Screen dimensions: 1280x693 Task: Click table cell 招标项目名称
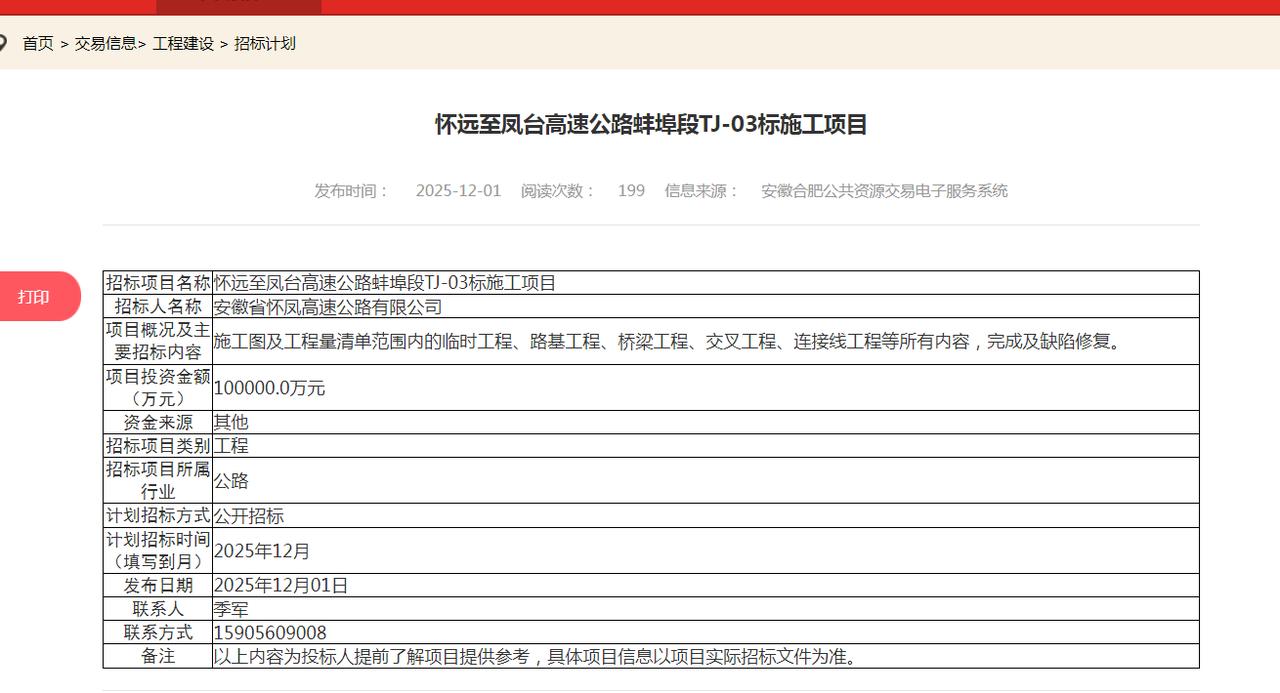point(158,283)
